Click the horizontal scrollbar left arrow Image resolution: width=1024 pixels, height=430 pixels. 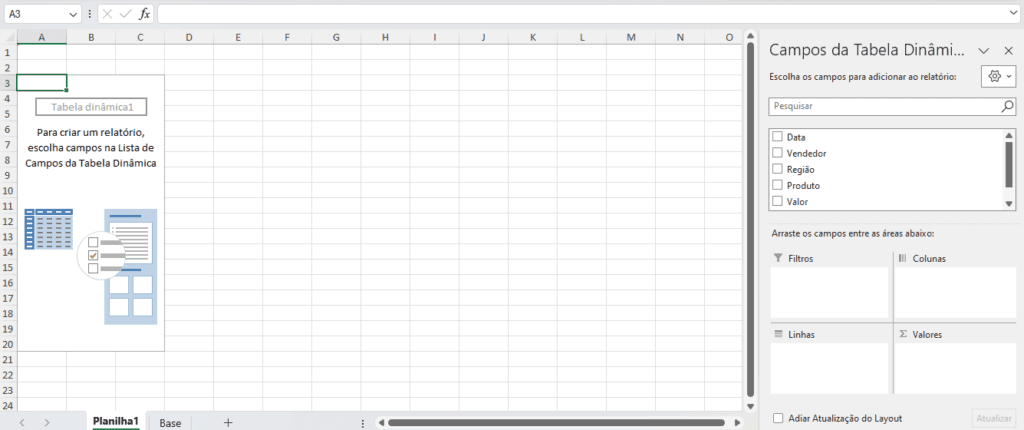pyautogui.click(x=381, y=423)
